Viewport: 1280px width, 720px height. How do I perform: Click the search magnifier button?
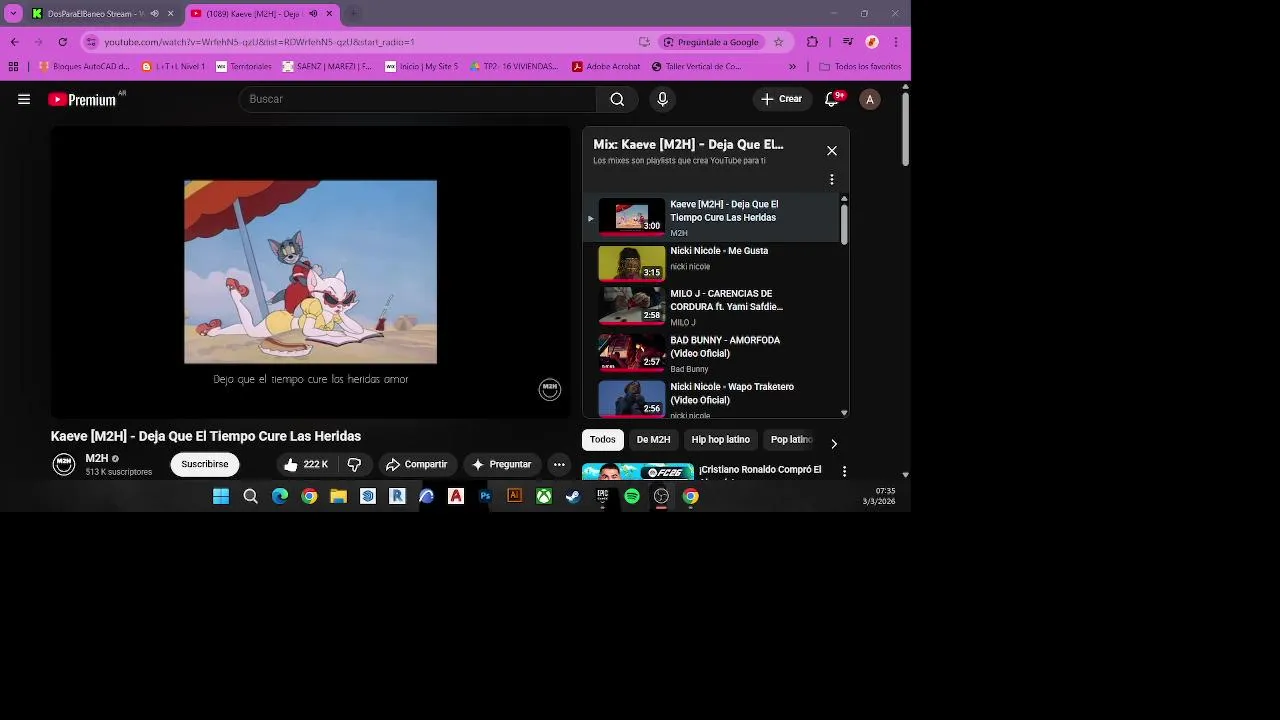coord(617,99)
